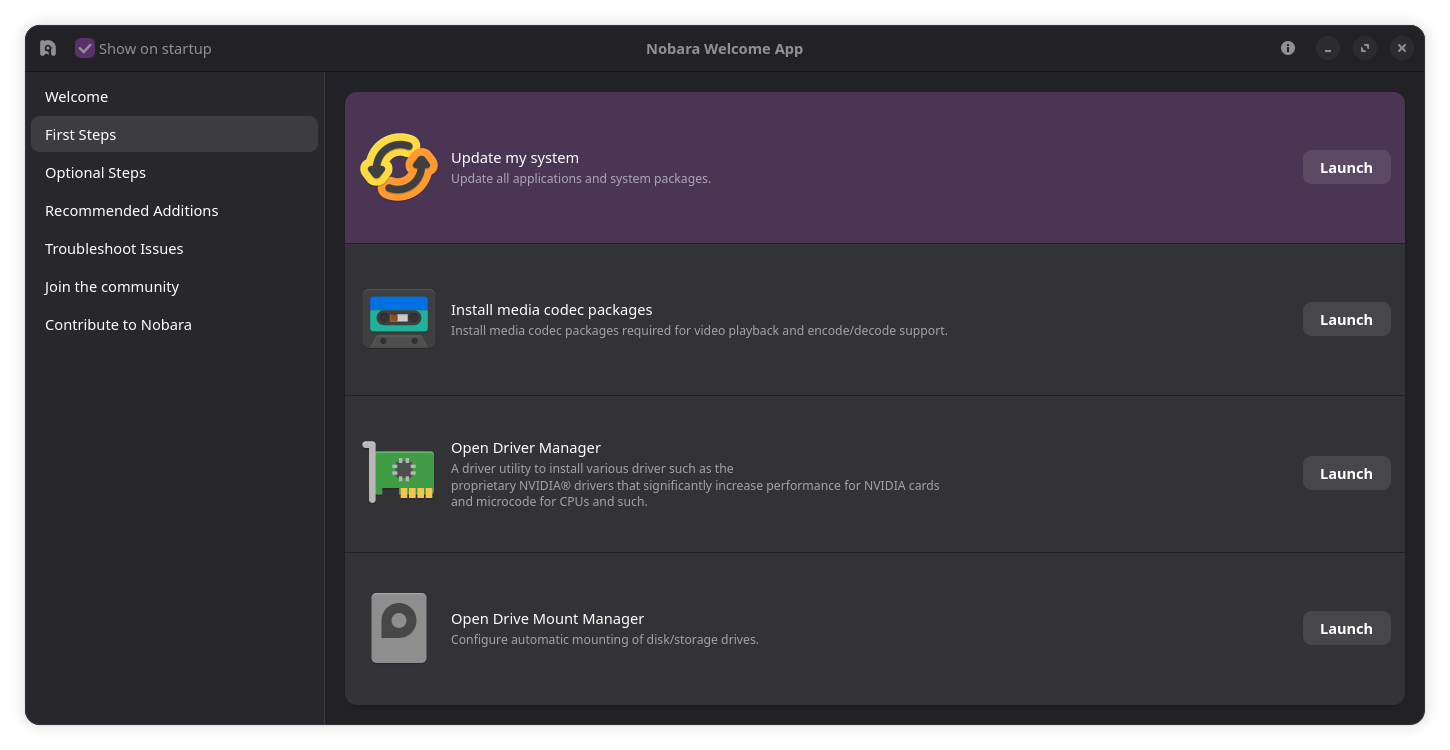The image size is (1450, 750).
Task: Click the yellow update arrows icon
Action: [399, 167]
